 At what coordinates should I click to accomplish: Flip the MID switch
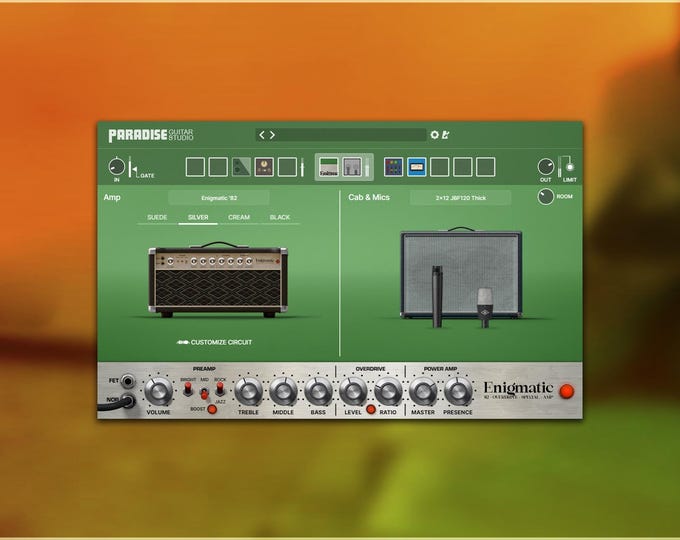pos(204,394)
